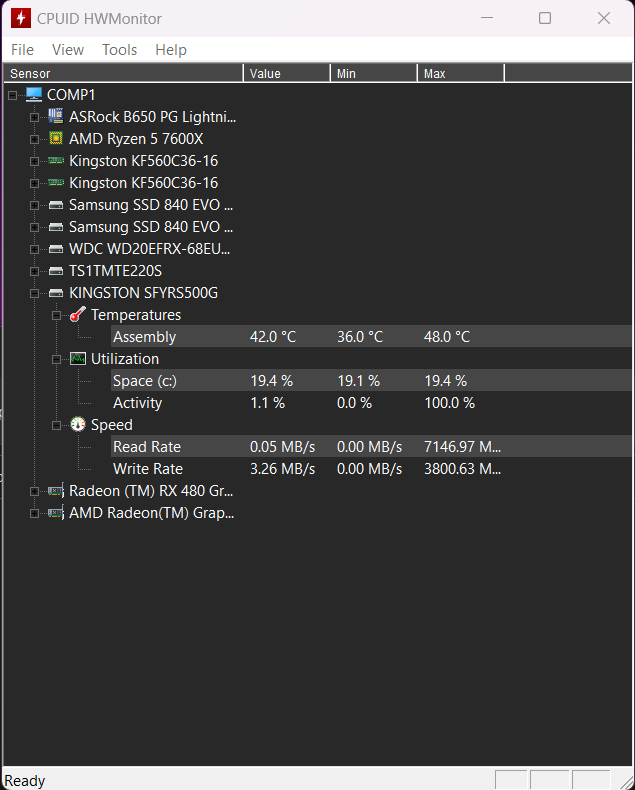635x790 pixels.
Task: Click the first Samsung SSD 840 EVO drive icon
Action: (x=56, y=205)
